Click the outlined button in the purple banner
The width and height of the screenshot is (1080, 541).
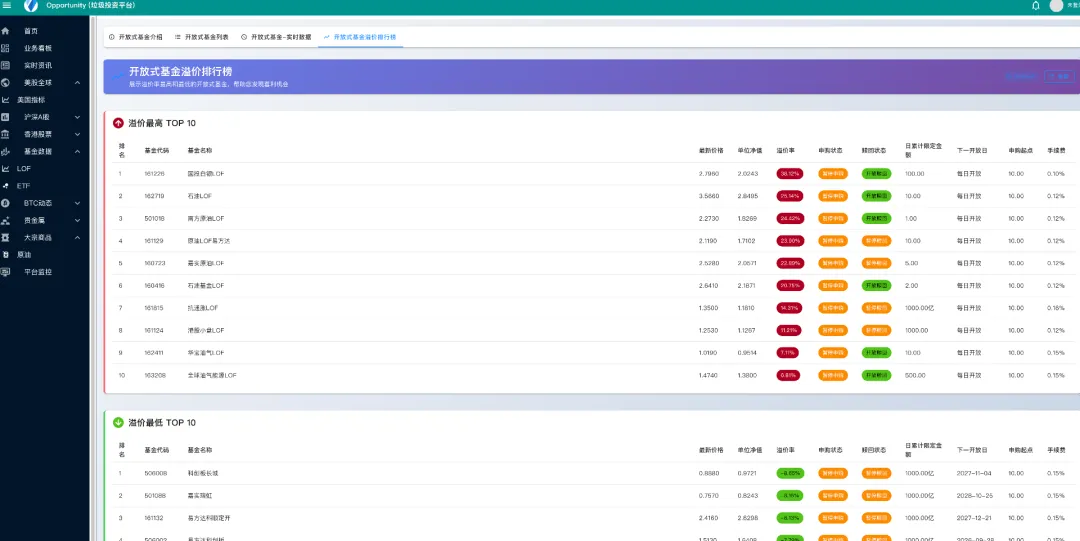tap(1059, 76)
